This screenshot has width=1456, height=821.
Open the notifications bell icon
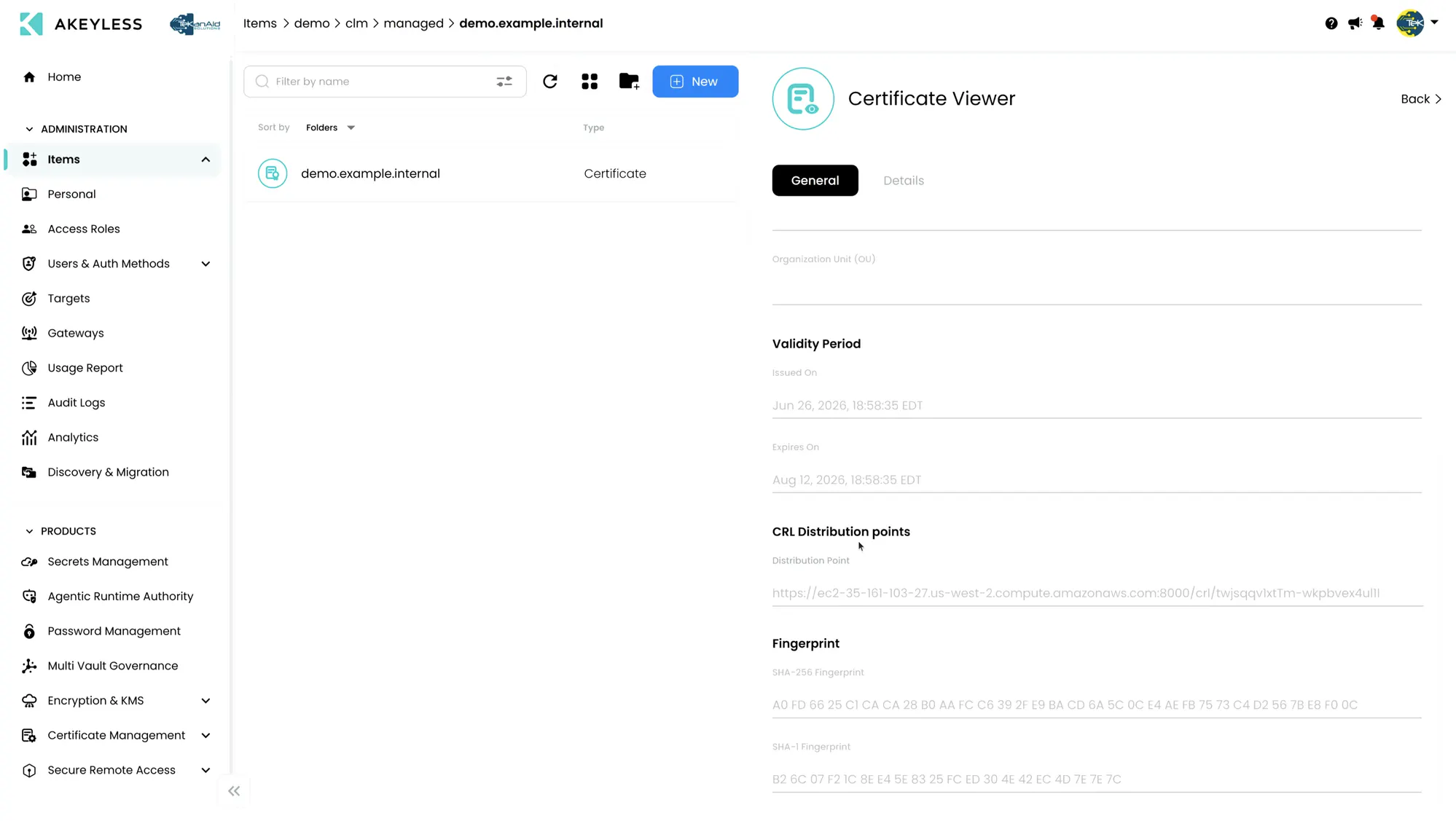click(1377, 23)
